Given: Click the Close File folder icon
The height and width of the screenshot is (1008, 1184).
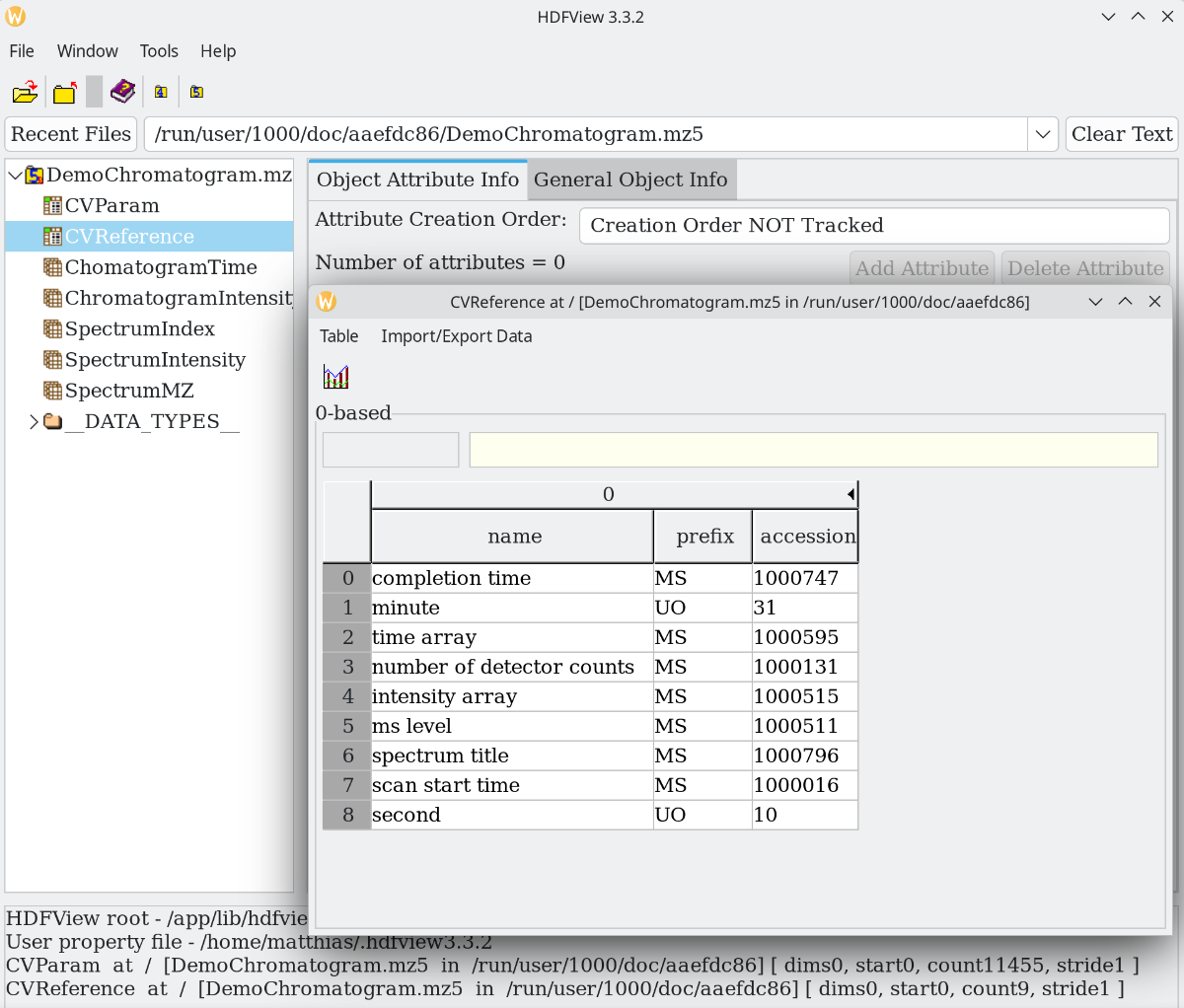Looking at the screenshot, I should (65, 92).
